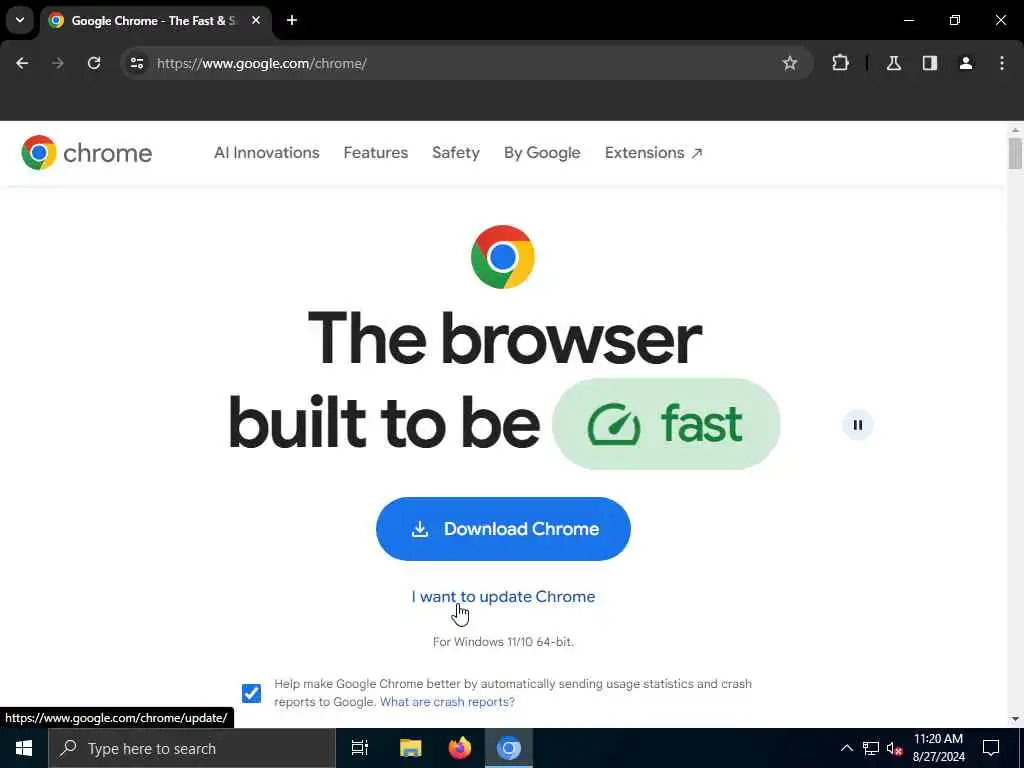Open a new tab with plus button
1024x768 pixels.
click(292, 20)
